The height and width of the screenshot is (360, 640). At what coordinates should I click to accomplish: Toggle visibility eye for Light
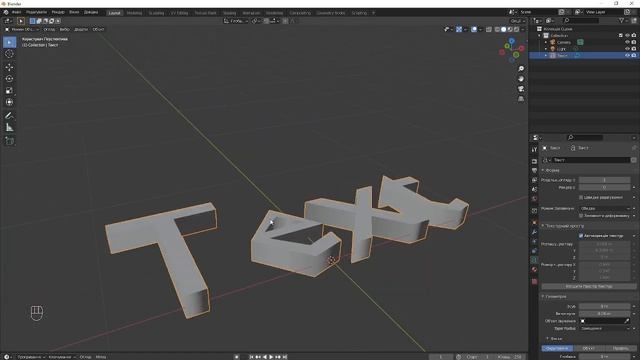(x=627, y=49)
